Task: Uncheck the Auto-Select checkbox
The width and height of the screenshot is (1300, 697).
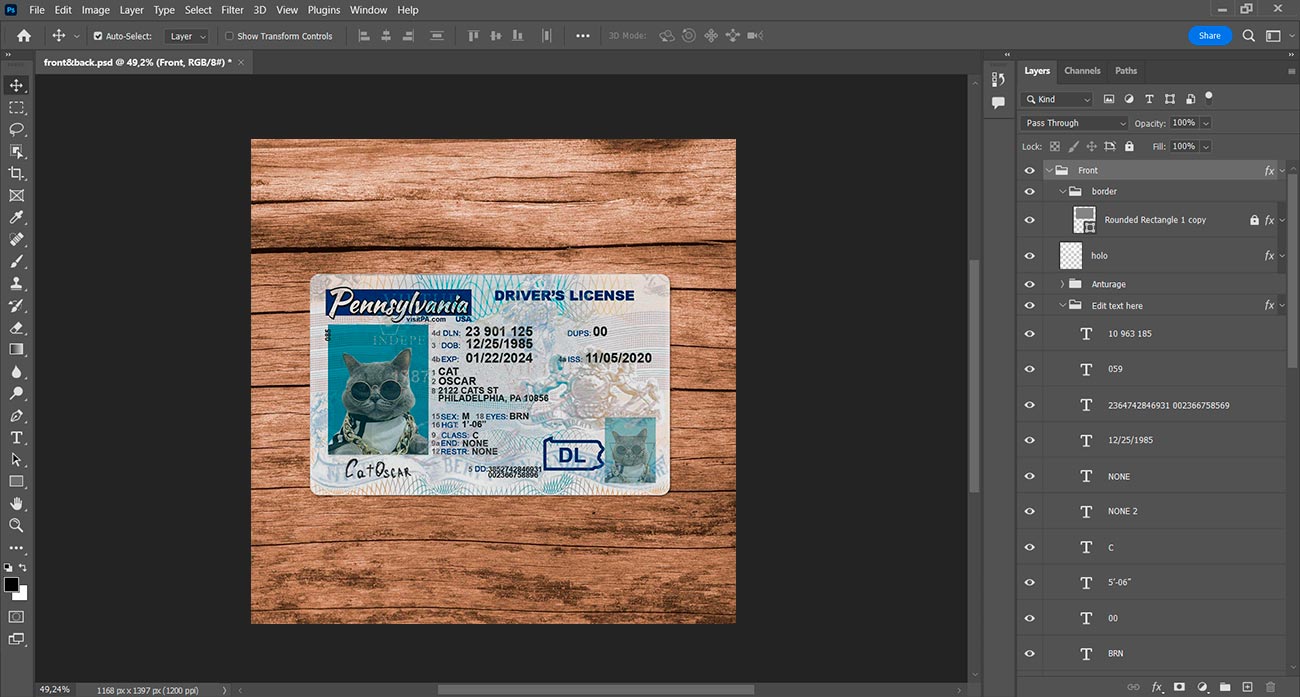Action: click(98, 36)
